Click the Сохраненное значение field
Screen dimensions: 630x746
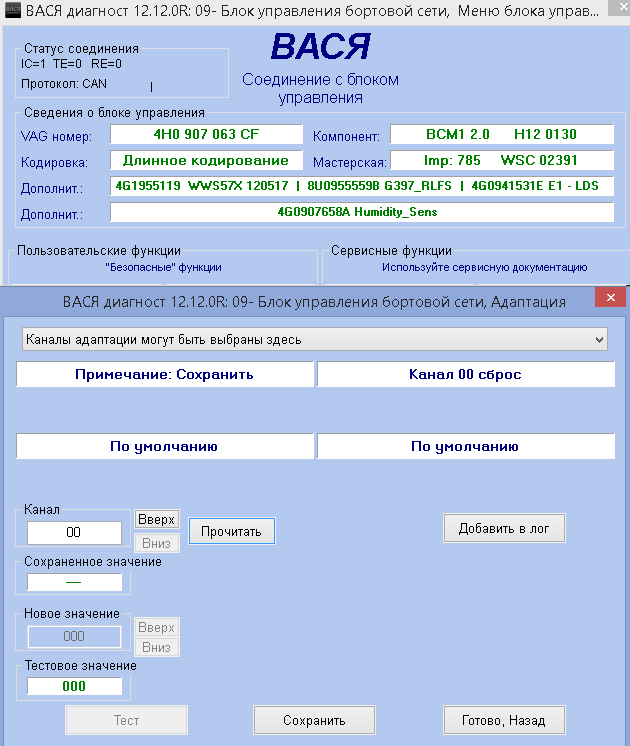74,582
